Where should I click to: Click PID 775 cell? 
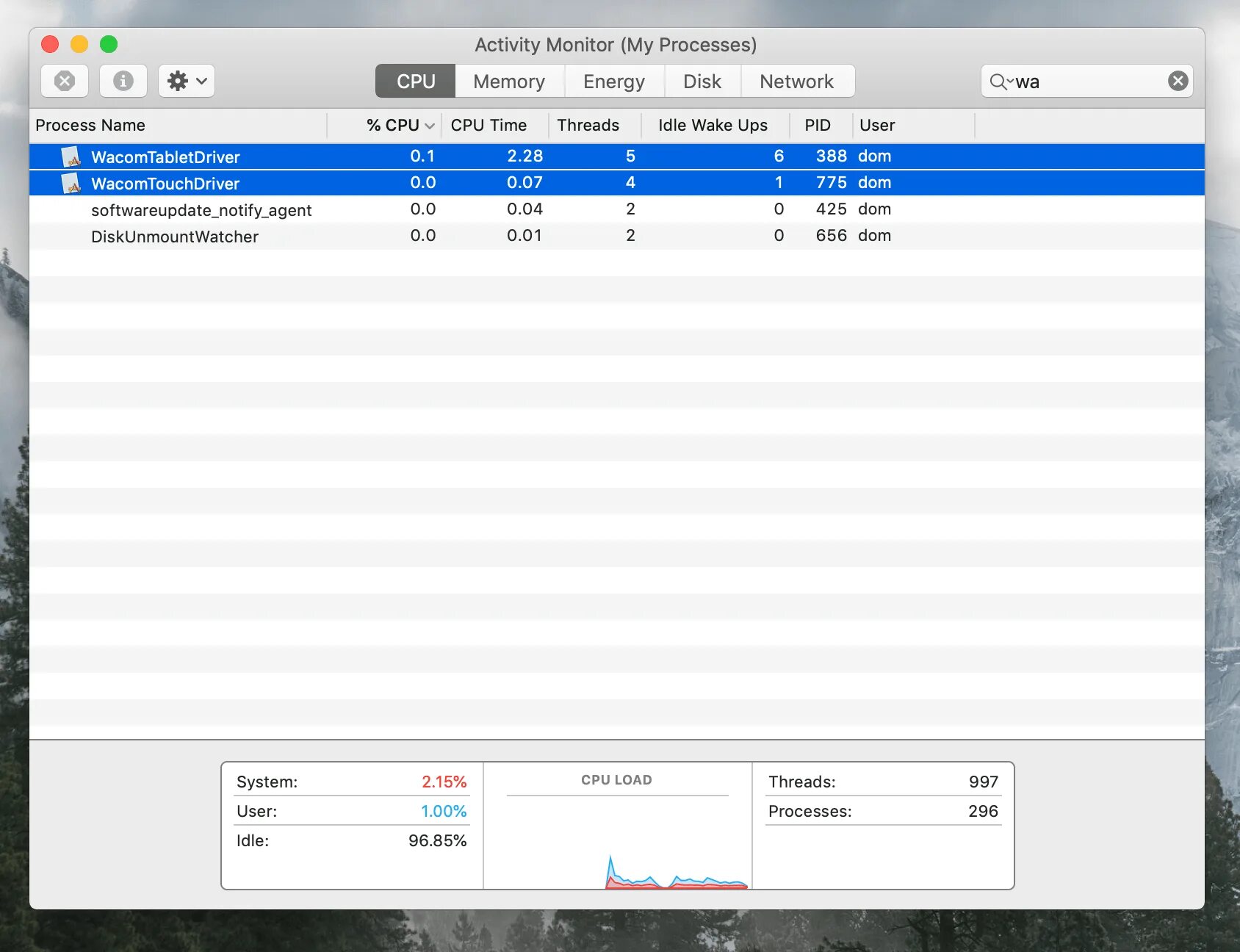[x=831, y=182]
